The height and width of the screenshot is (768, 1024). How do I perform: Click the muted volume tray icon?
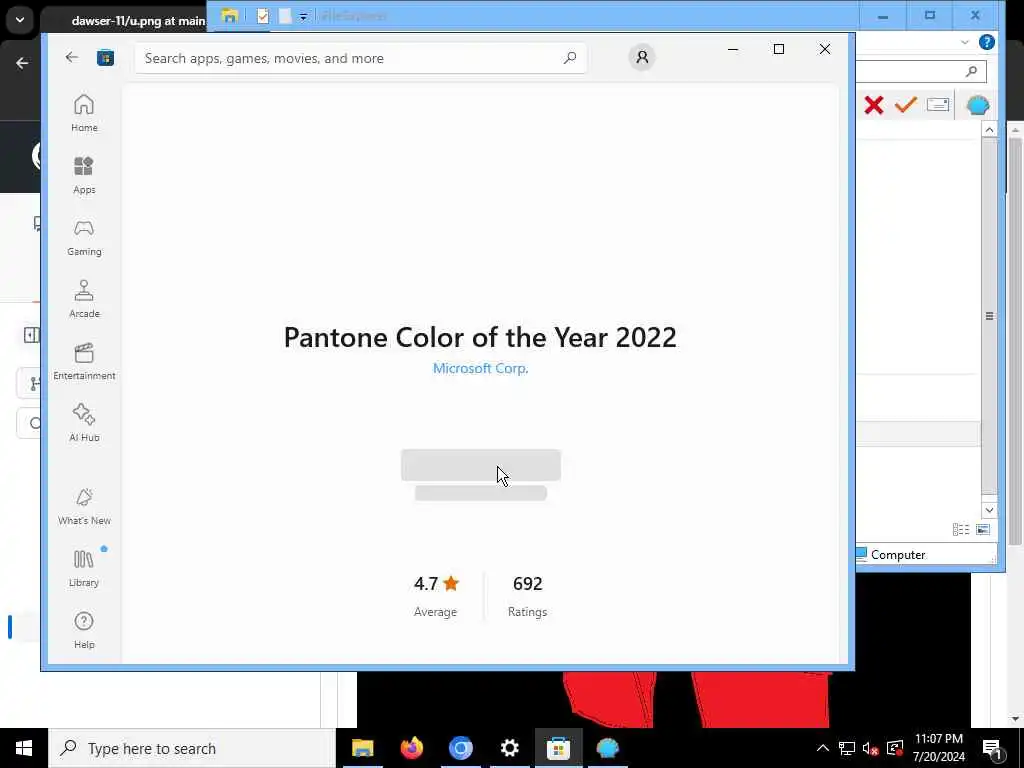870,748
